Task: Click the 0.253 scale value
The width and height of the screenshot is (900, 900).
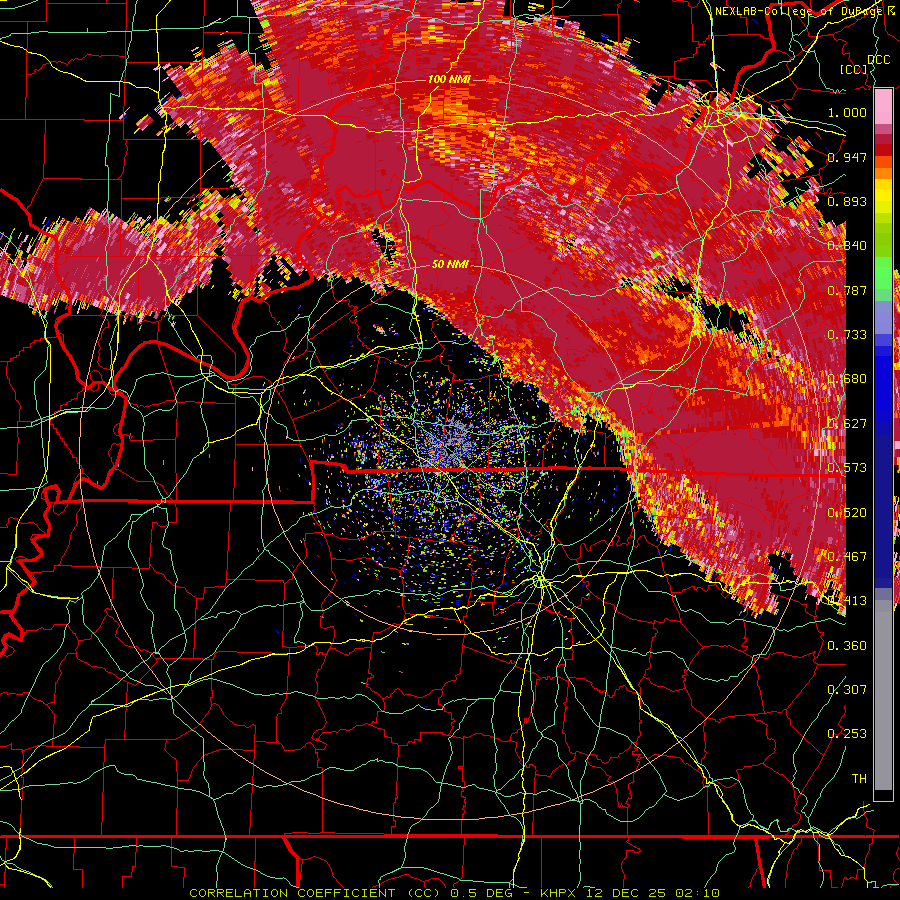Action: coord(847,734)
